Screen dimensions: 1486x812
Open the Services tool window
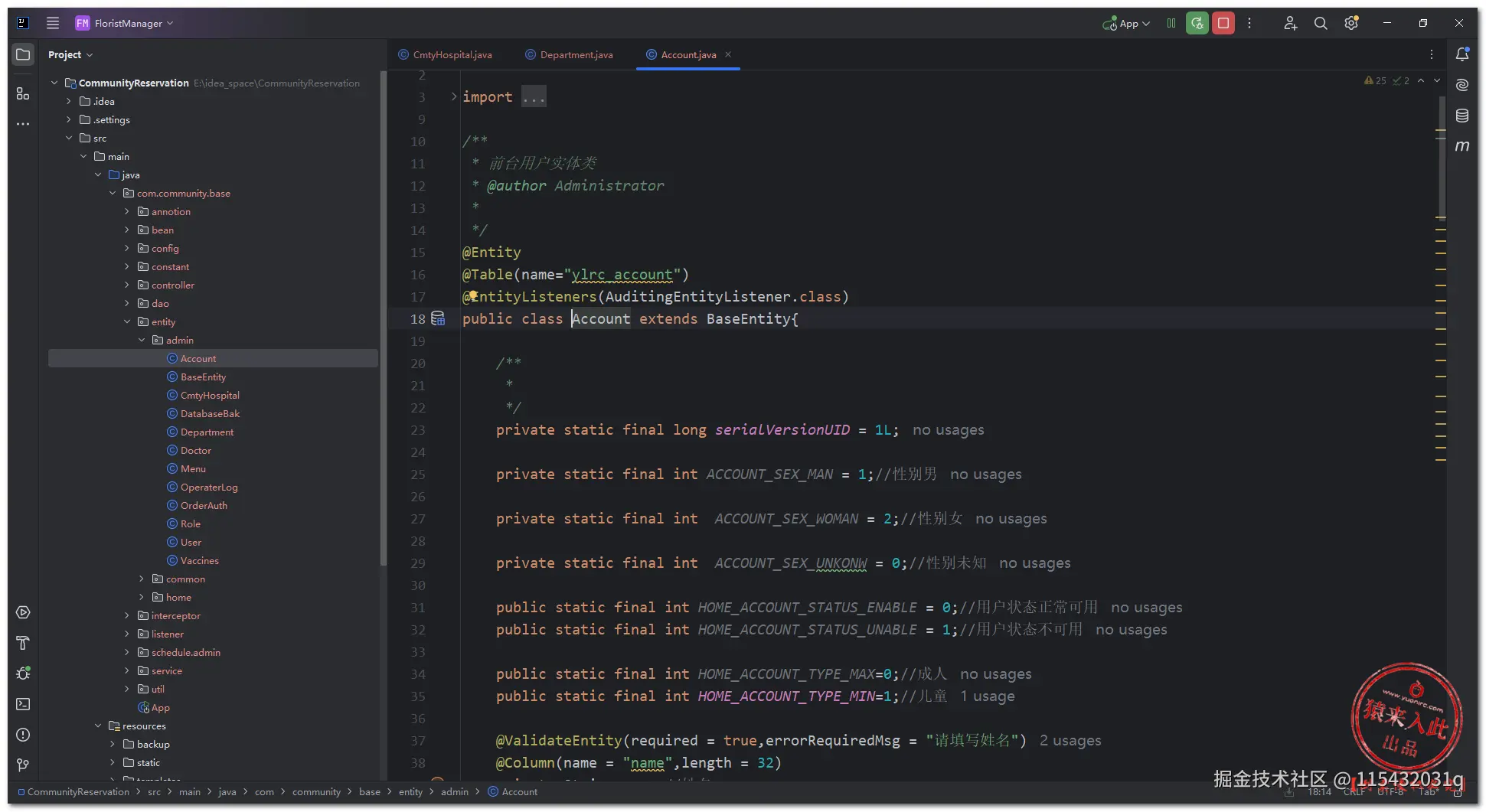[23, 612]
